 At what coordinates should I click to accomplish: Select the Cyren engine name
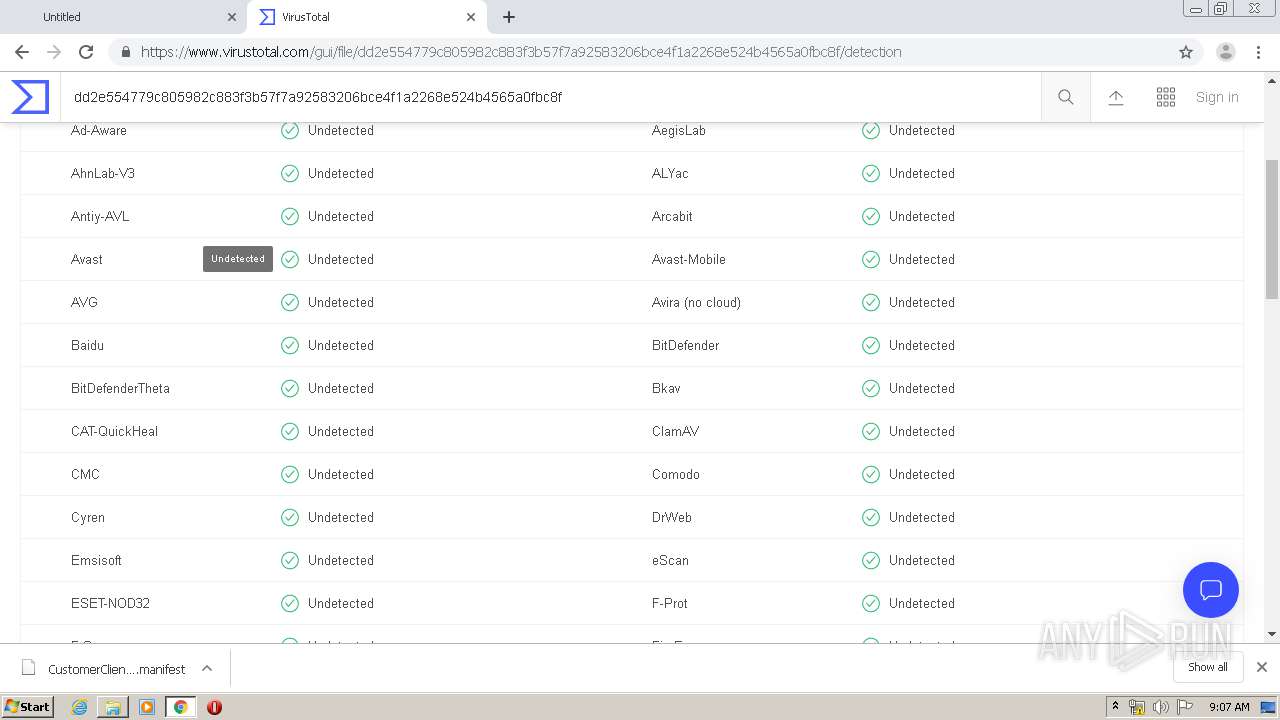88,517
